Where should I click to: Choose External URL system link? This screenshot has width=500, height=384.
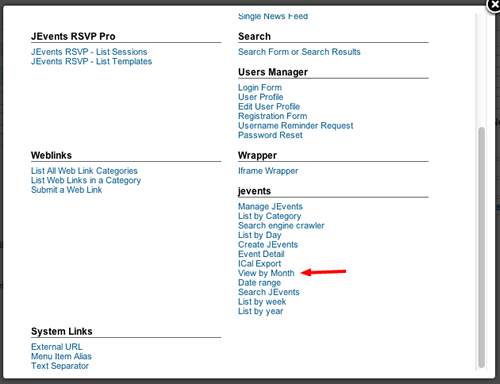point(56,347)
